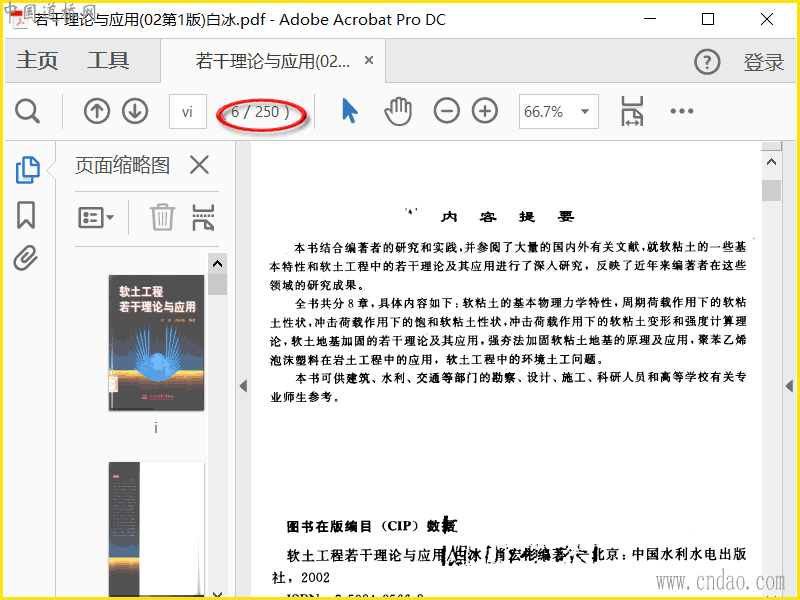800x600 pixels.
Task: Open help question mark icon
Action: click(707, 62)
